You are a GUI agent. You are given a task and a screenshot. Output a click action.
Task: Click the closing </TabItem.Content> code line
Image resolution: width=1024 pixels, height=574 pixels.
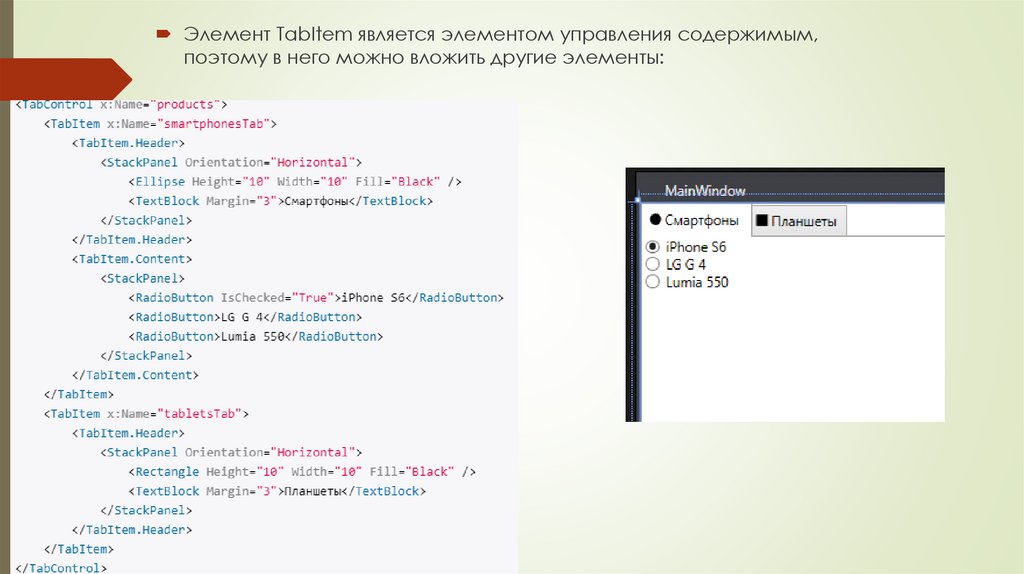(135, 375)
